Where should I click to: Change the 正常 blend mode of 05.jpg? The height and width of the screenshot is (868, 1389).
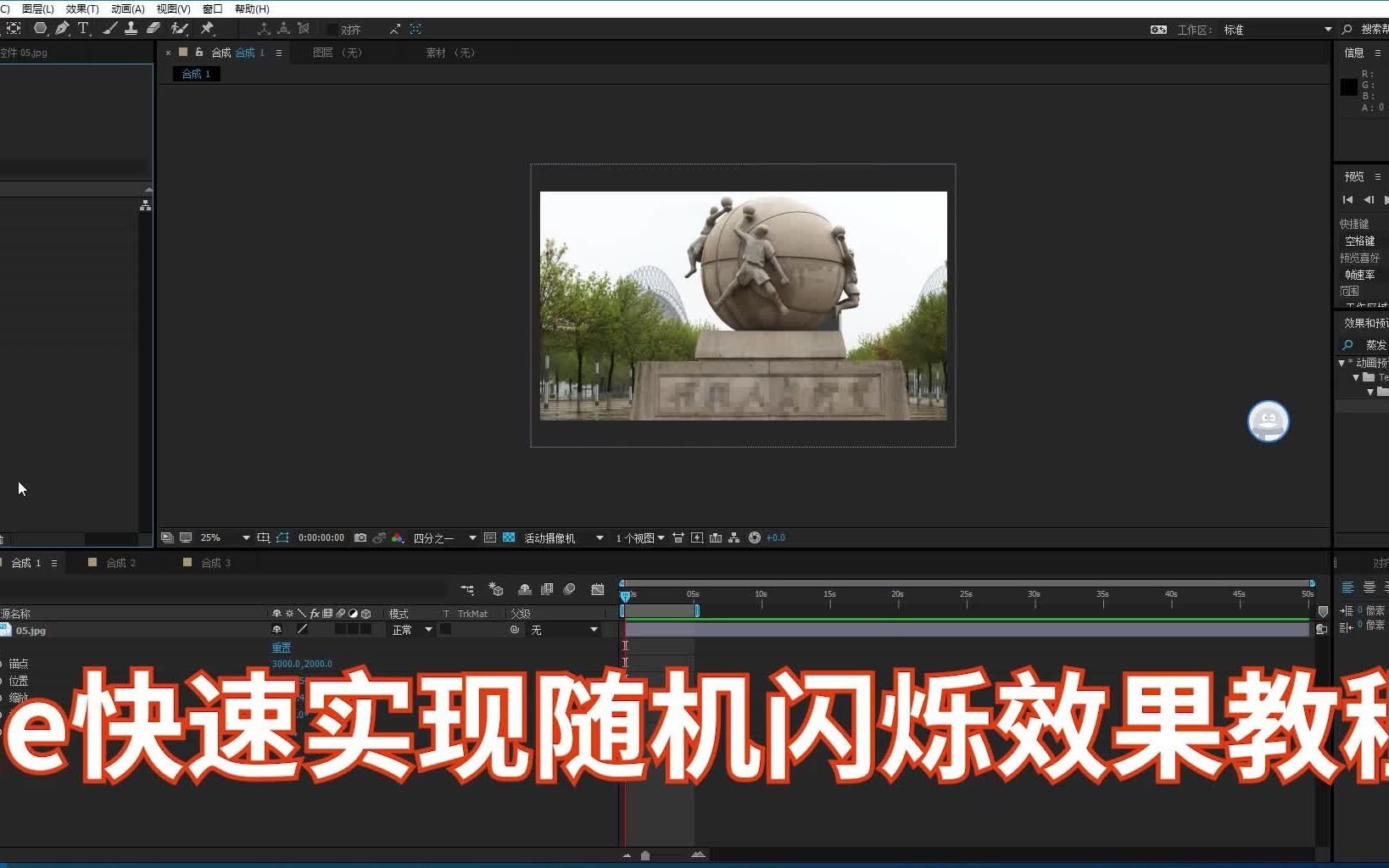405,629
